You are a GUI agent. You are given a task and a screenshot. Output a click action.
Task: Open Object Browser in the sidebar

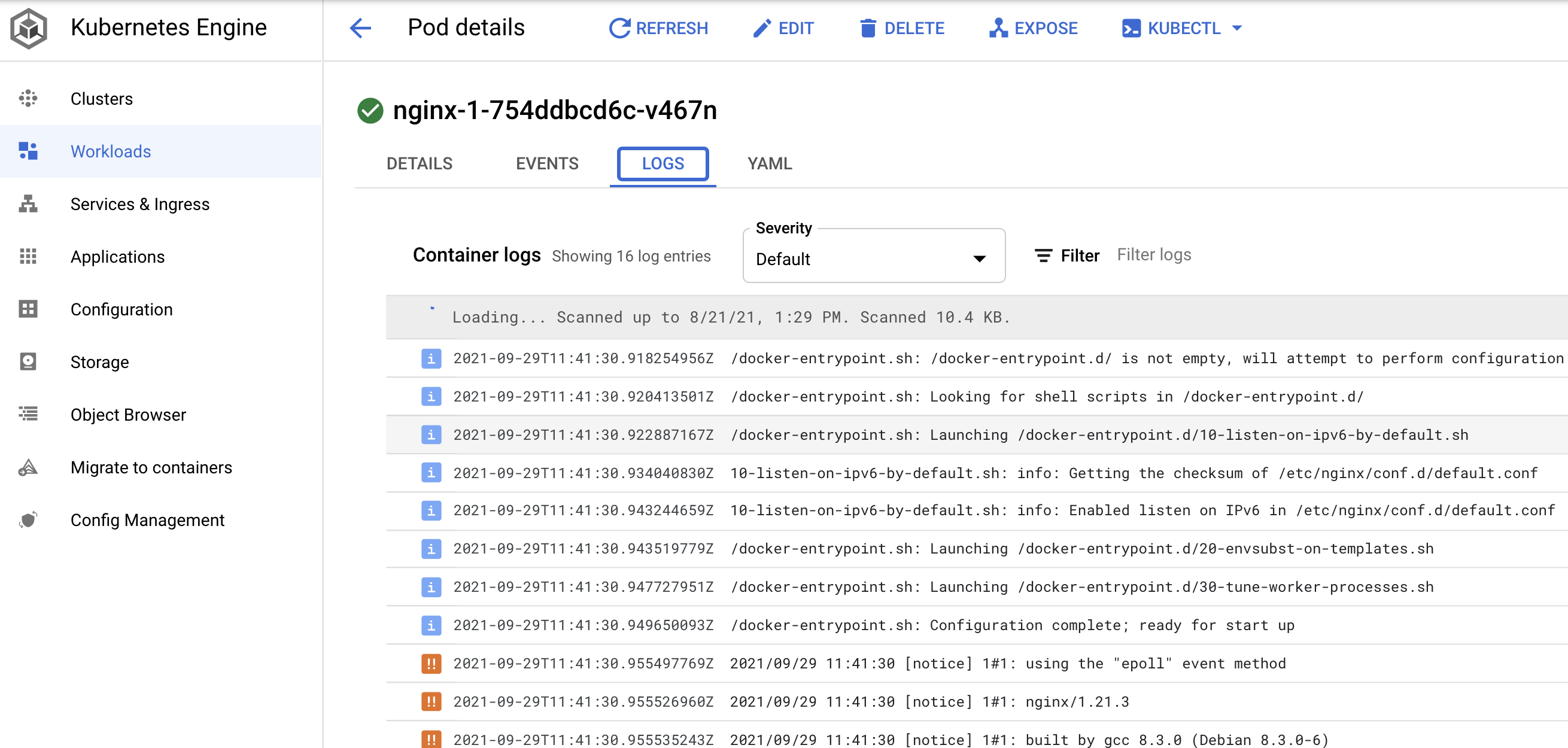(128, 415)
